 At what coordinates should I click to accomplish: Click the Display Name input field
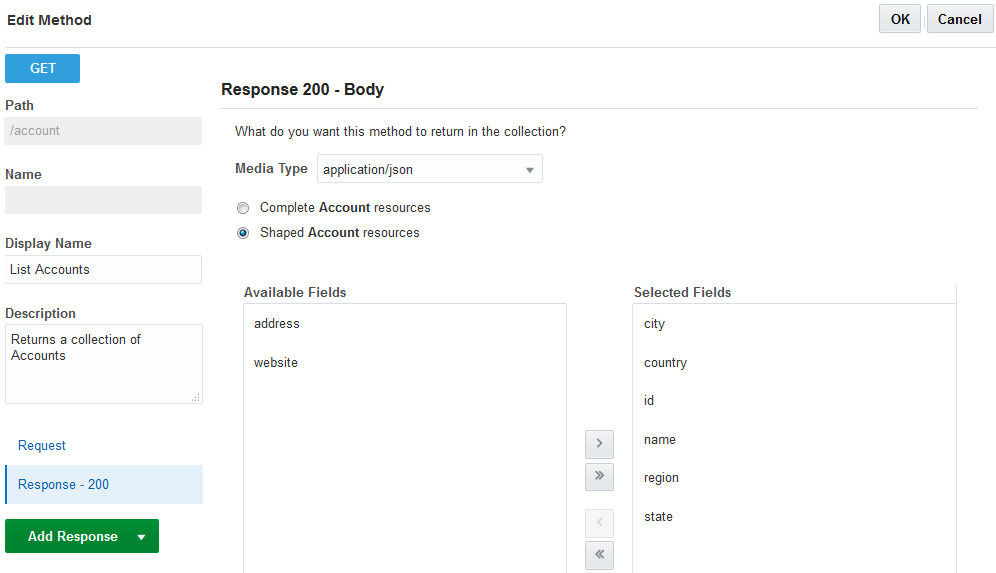tap(103, 270)
